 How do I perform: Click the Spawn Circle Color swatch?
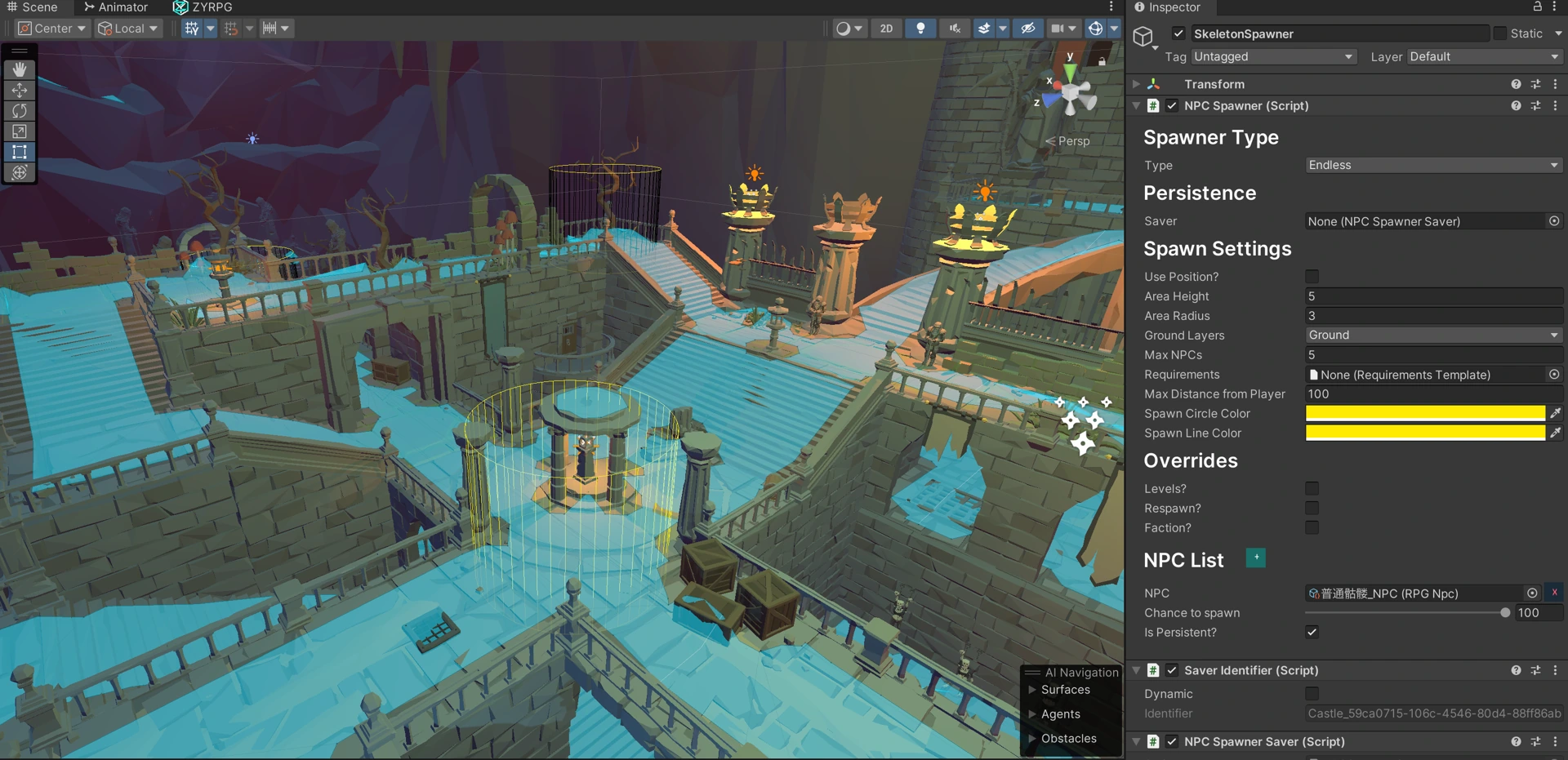click(x=1425, y=413)
